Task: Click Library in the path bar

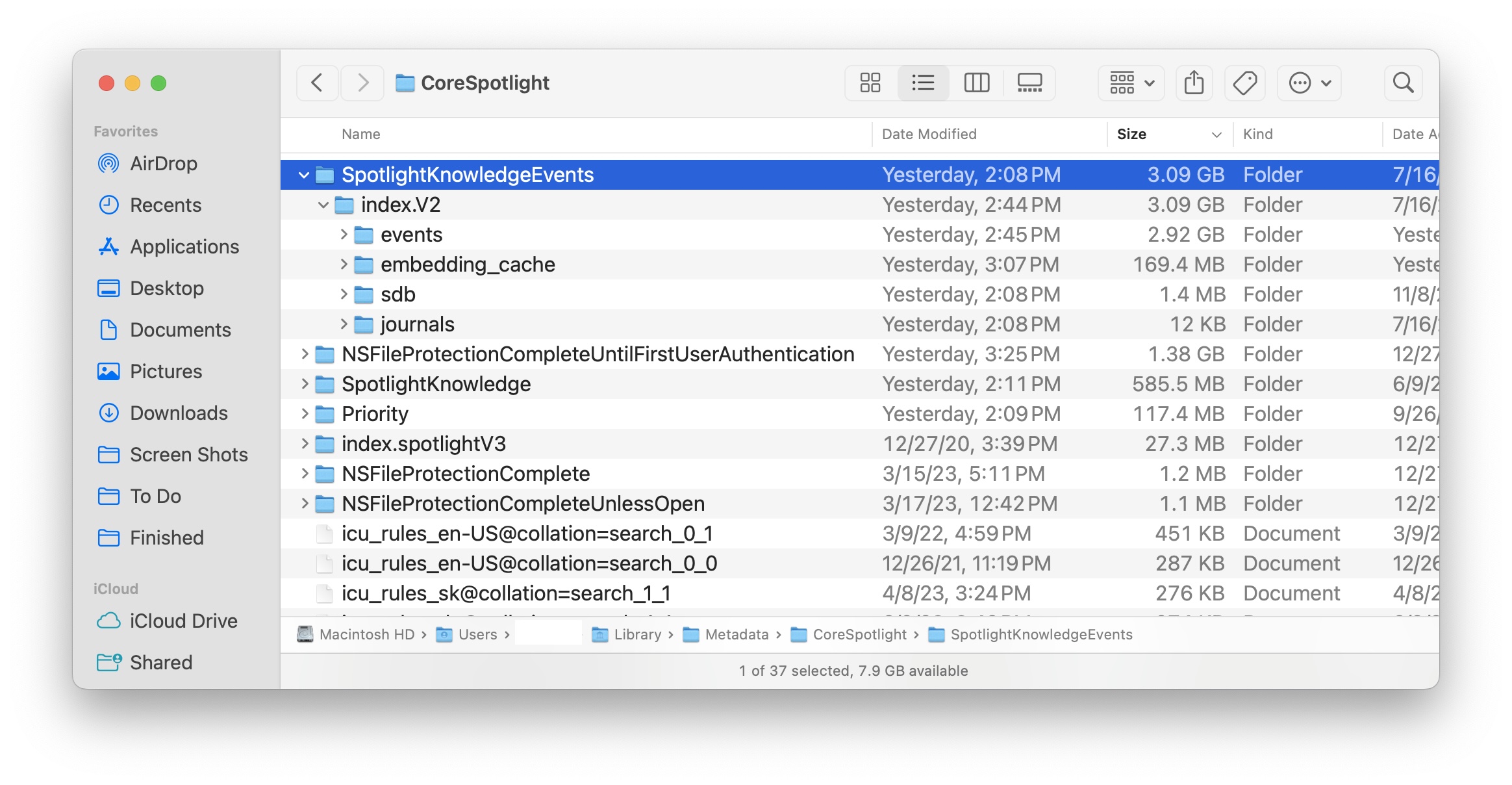Action: click(639, 634)
